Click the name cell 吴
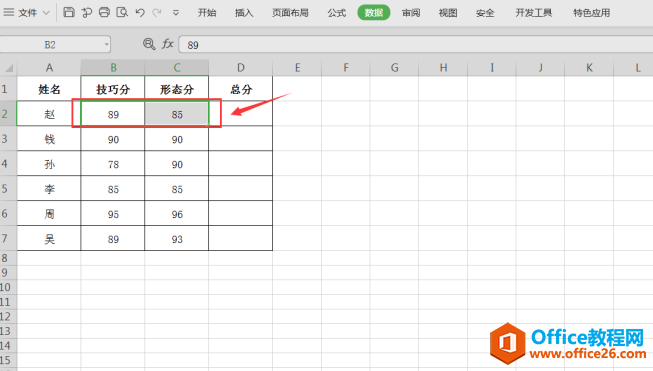Image resolution: width=653 pixels, height=371 pixels. (49, 239)
